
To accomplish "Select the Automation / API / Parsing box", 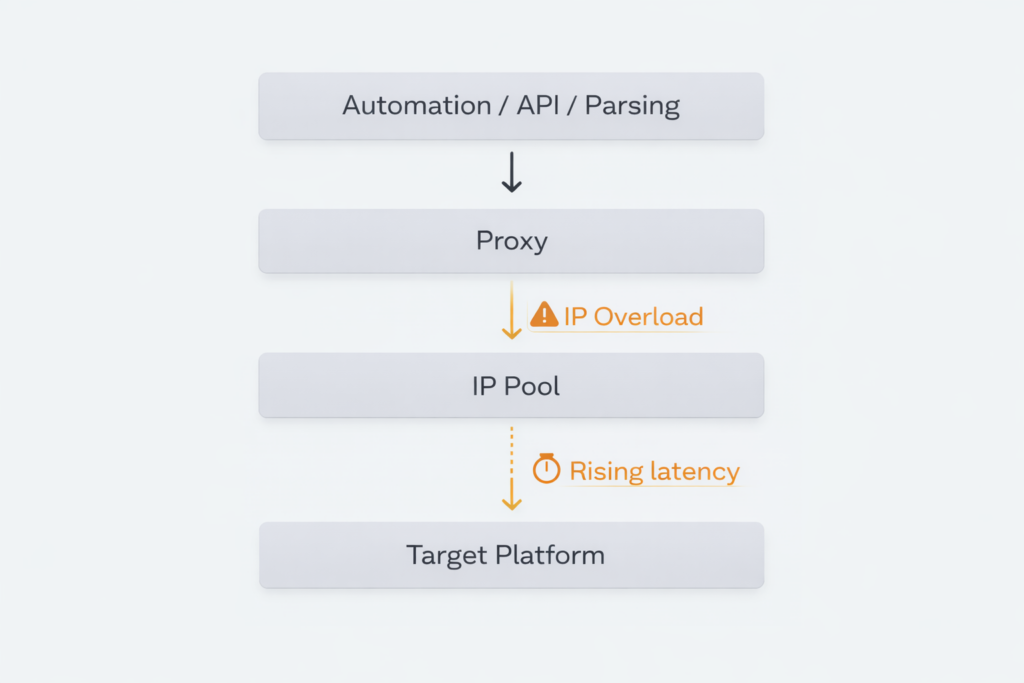I will point(511,105).
